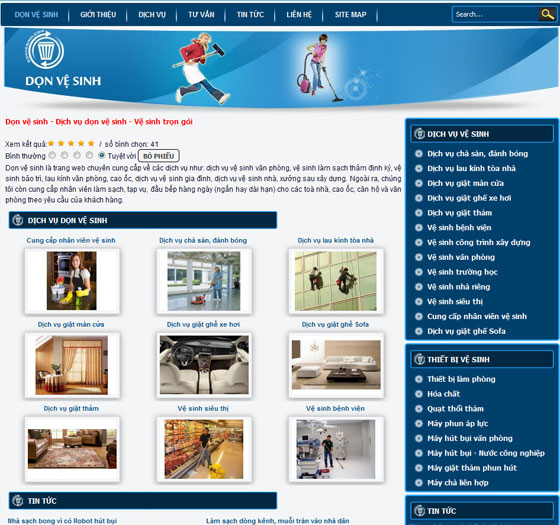The width and height of the screenshot is (560, 525).
Task: Select the third rating radio button
Action: click(x=77, y=155)
